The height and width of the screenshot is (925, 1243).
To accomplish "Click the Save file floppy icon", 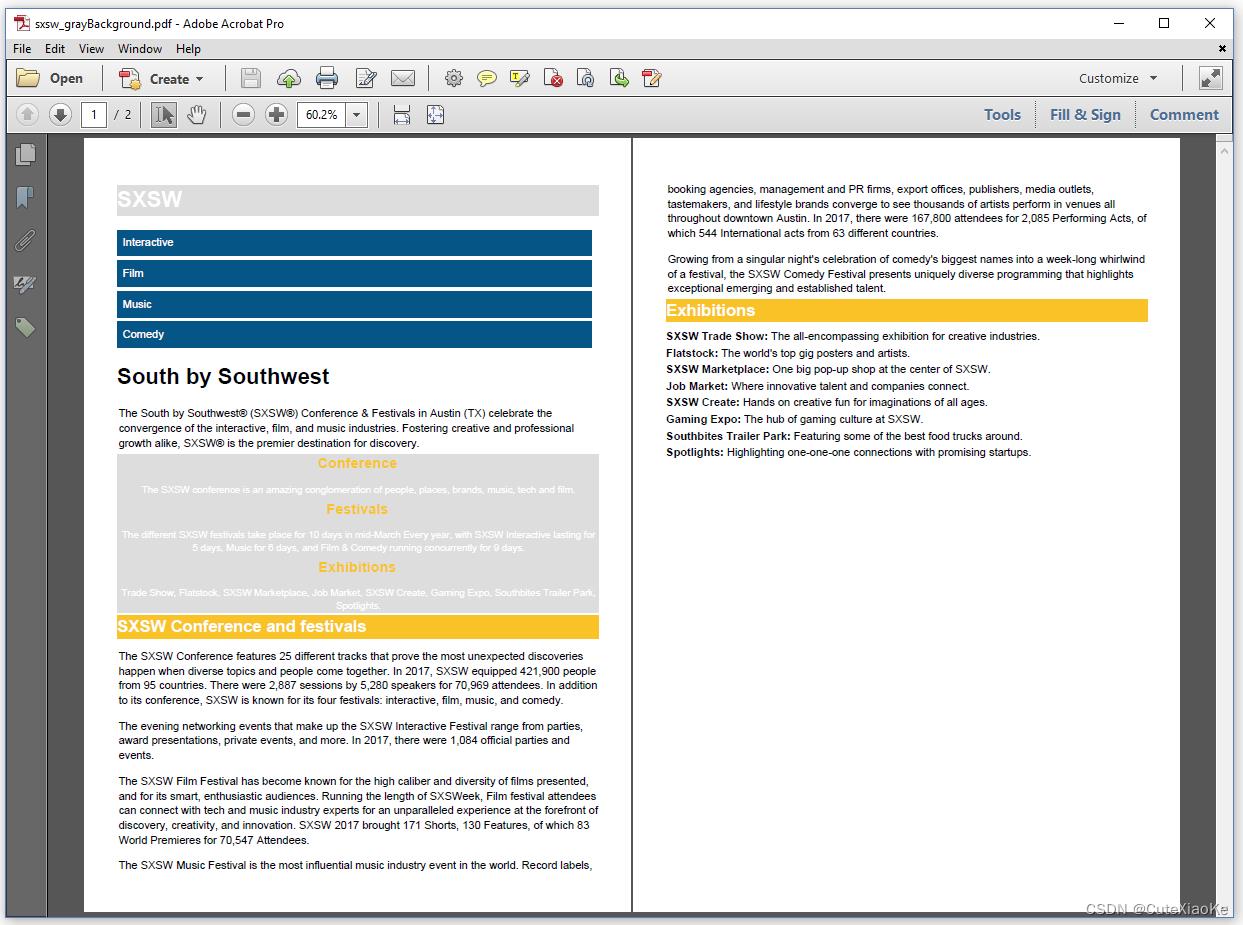I will pos(251,78).
